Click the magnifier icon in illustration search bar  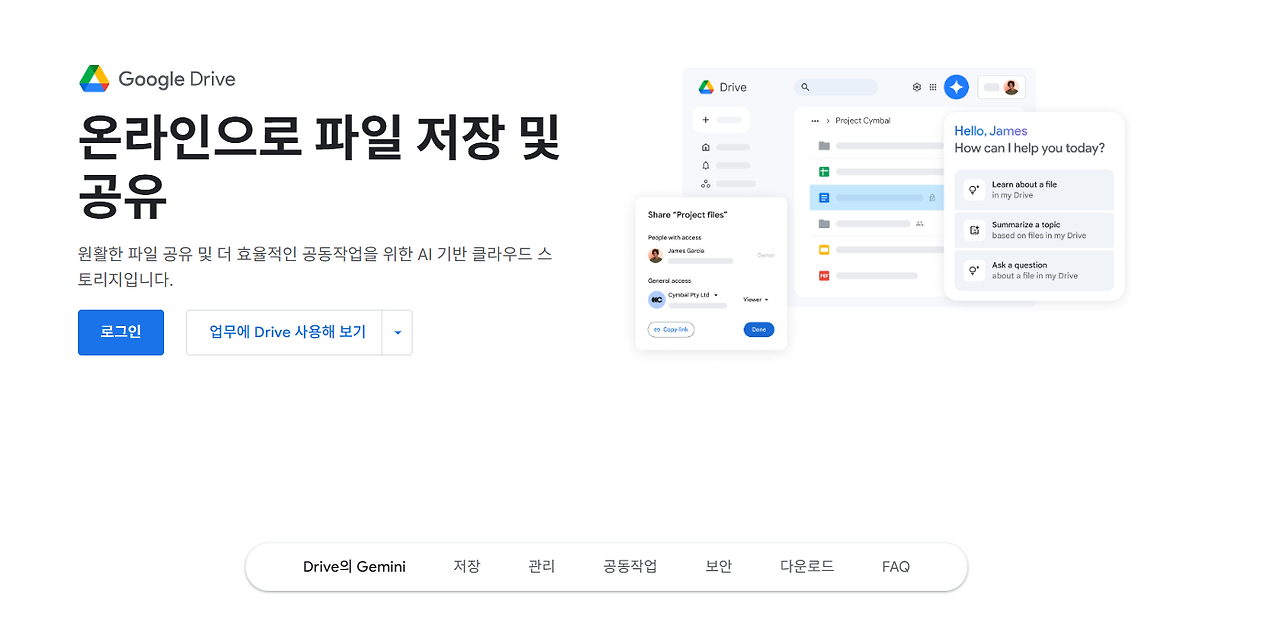click(805, 87)
